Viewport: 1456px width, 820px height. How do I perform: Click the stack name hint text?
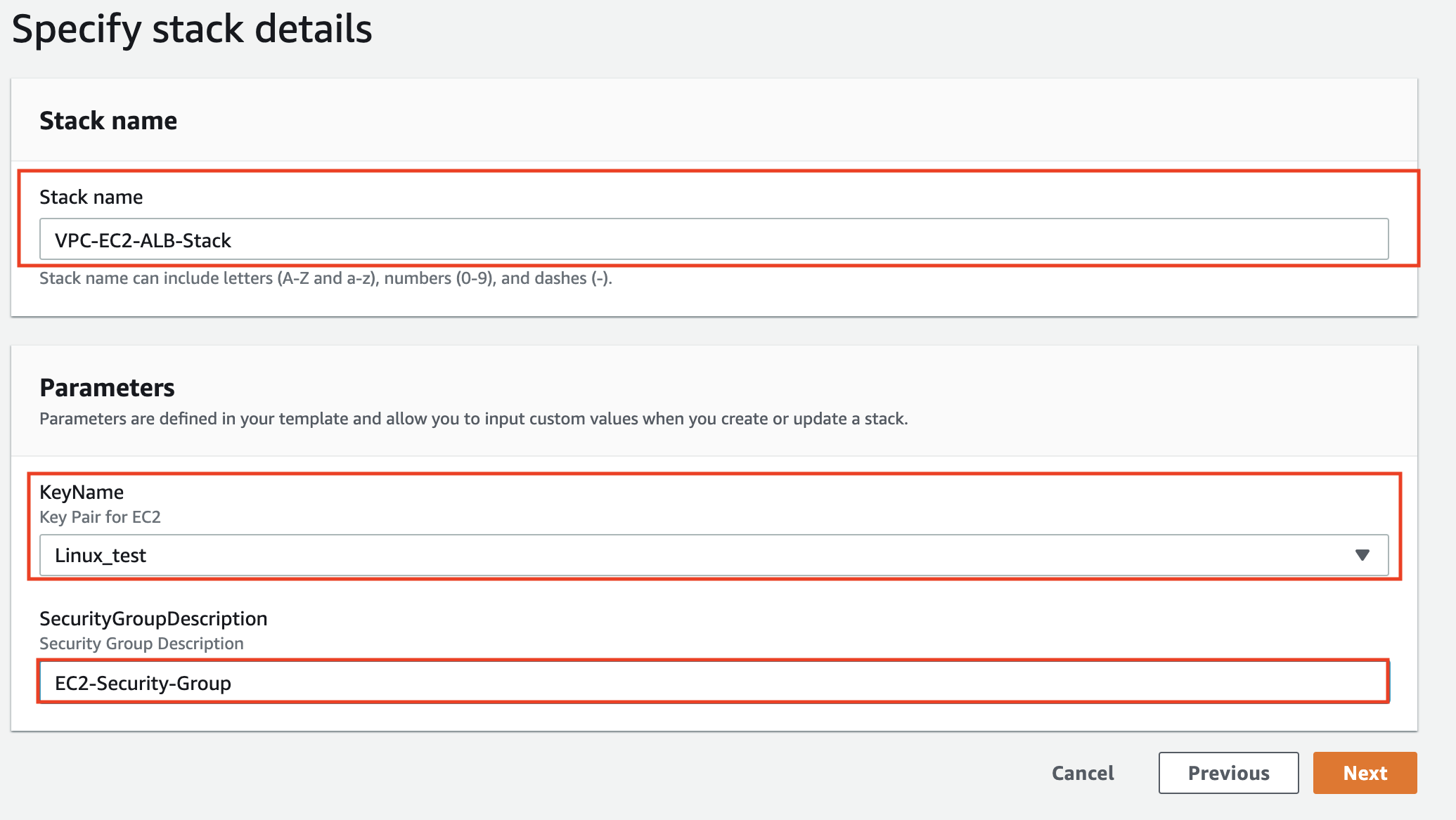pyautogui.click(x=326, y=278)
